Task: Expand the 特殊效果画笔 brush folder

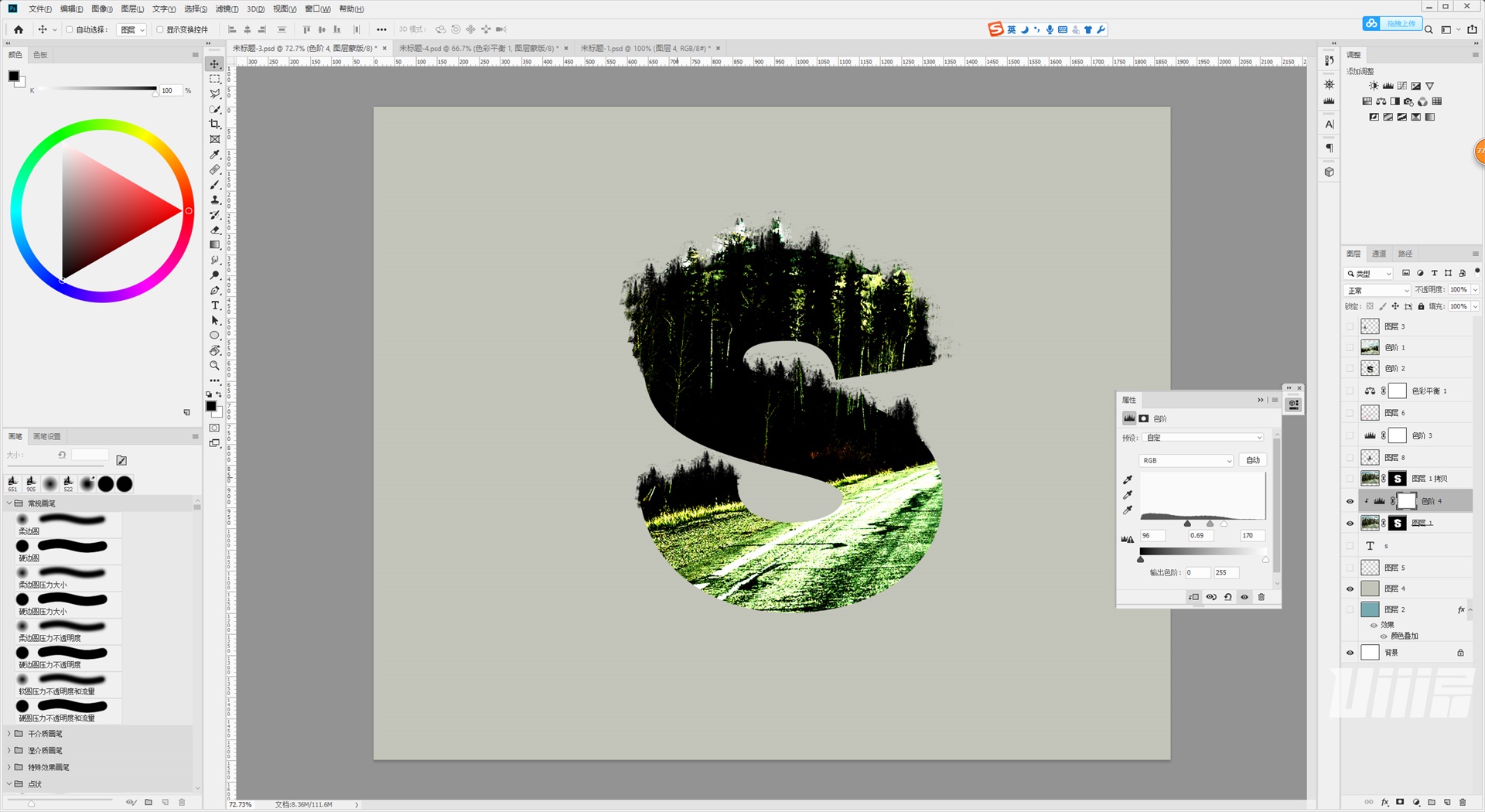Action: pos(9,767)
